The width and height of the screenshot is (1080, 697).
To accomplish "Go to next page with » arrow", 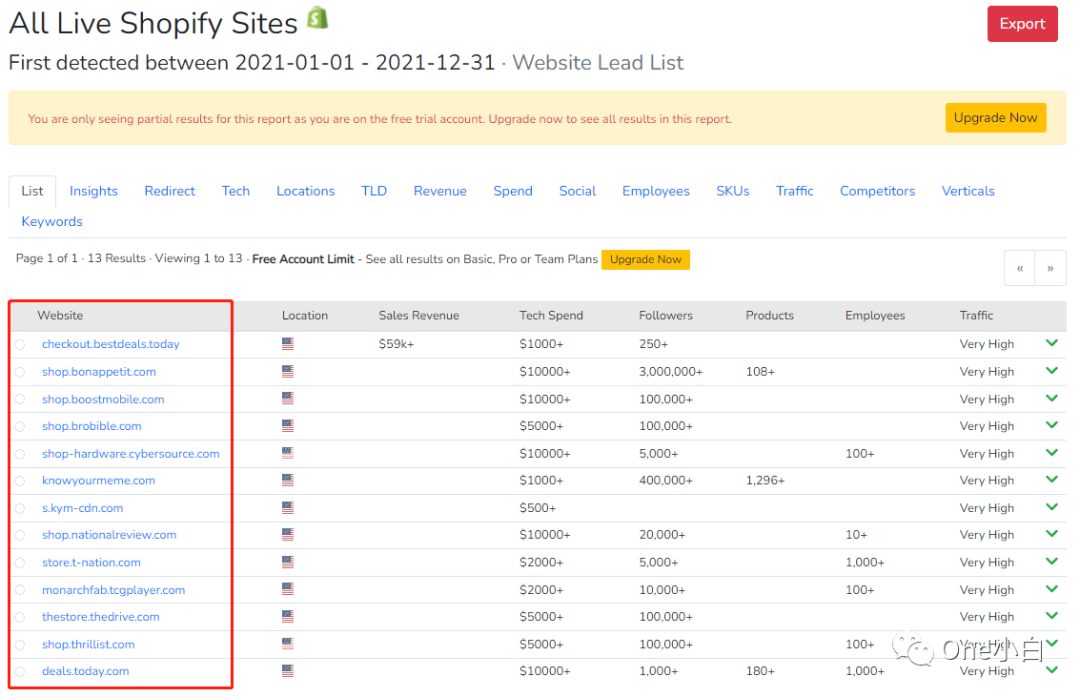I will pos(1050,268).
